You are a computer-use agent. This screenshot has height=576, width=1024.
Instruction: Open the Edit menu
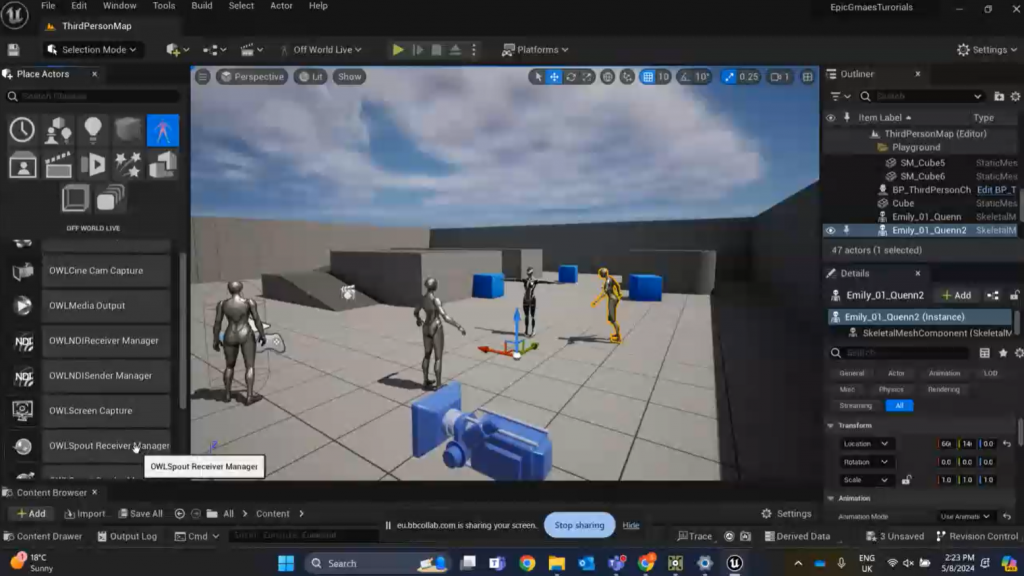click(x=79, y=6)
